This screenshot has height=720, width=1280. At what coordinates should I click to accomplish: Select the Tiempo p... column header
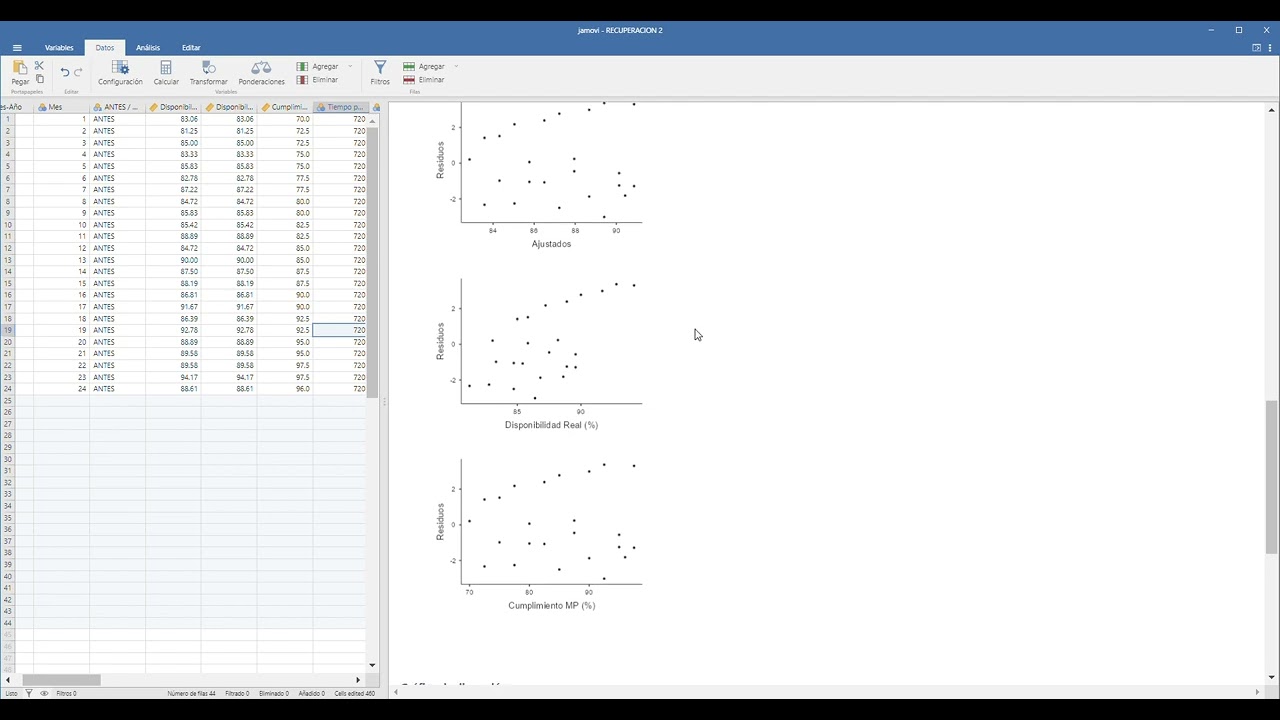coord(340,107)
